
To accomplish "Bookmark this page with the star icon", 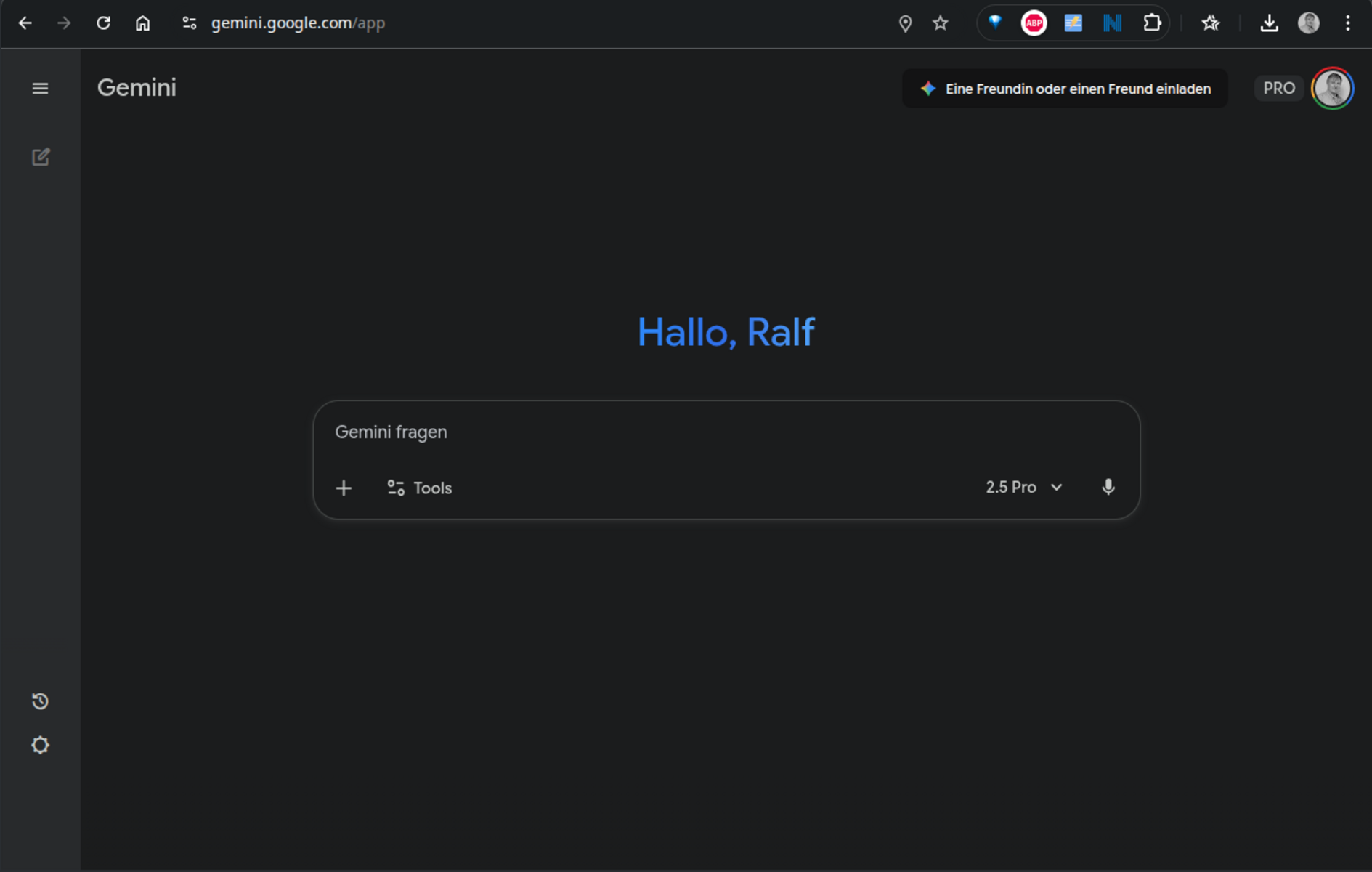I will pos(941,23).
